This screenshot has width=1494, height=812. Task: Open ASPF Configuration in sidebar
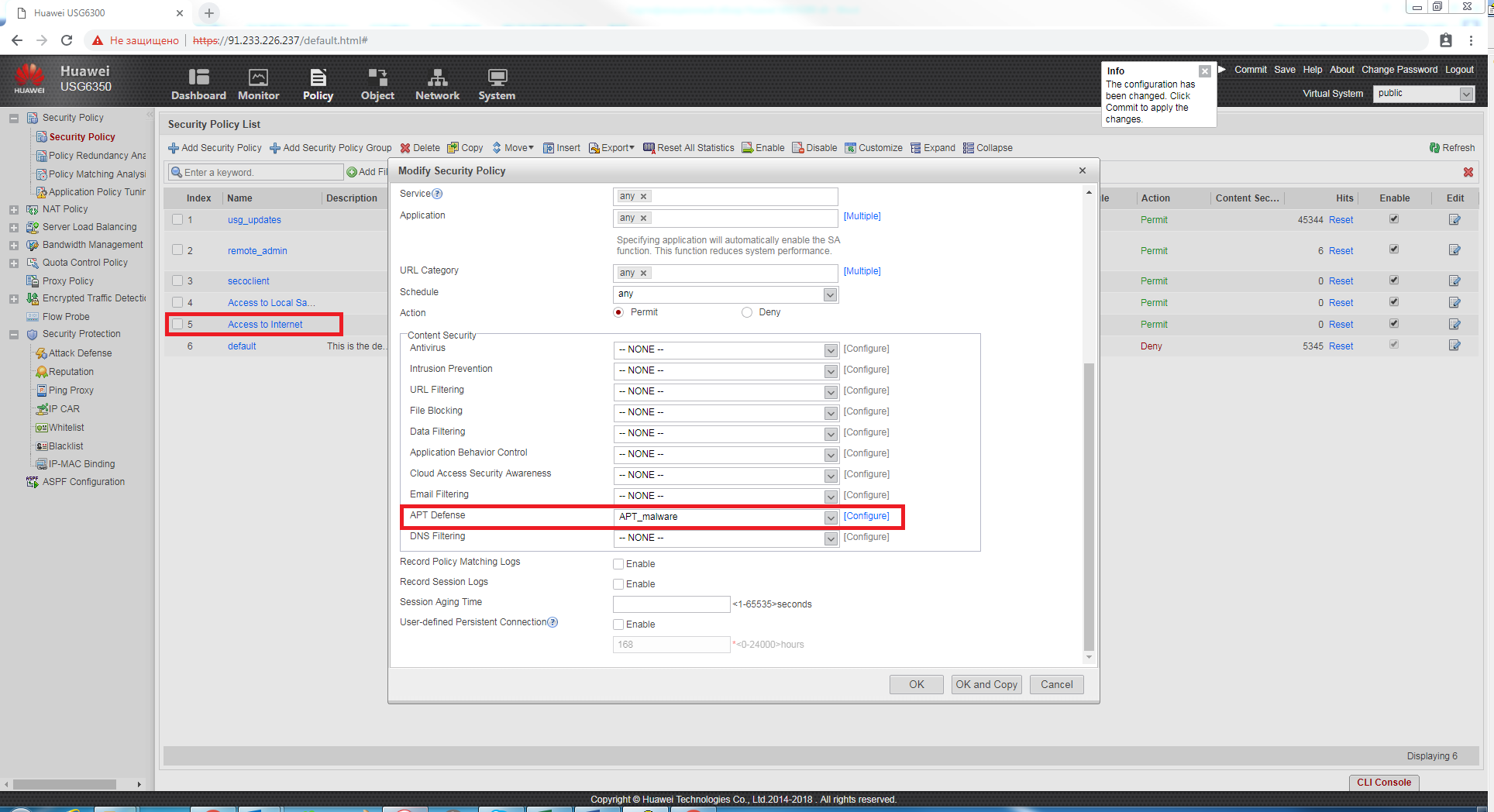(83, 482)
